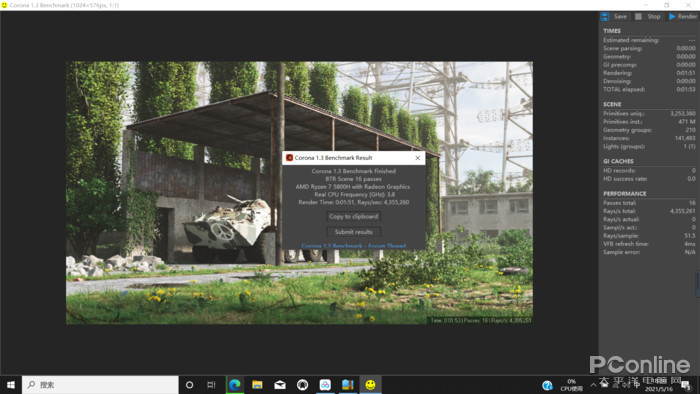Screen dimensions: 700x394
Task: Click the Rendering time value 0:01:51
Action: [686, 73]
